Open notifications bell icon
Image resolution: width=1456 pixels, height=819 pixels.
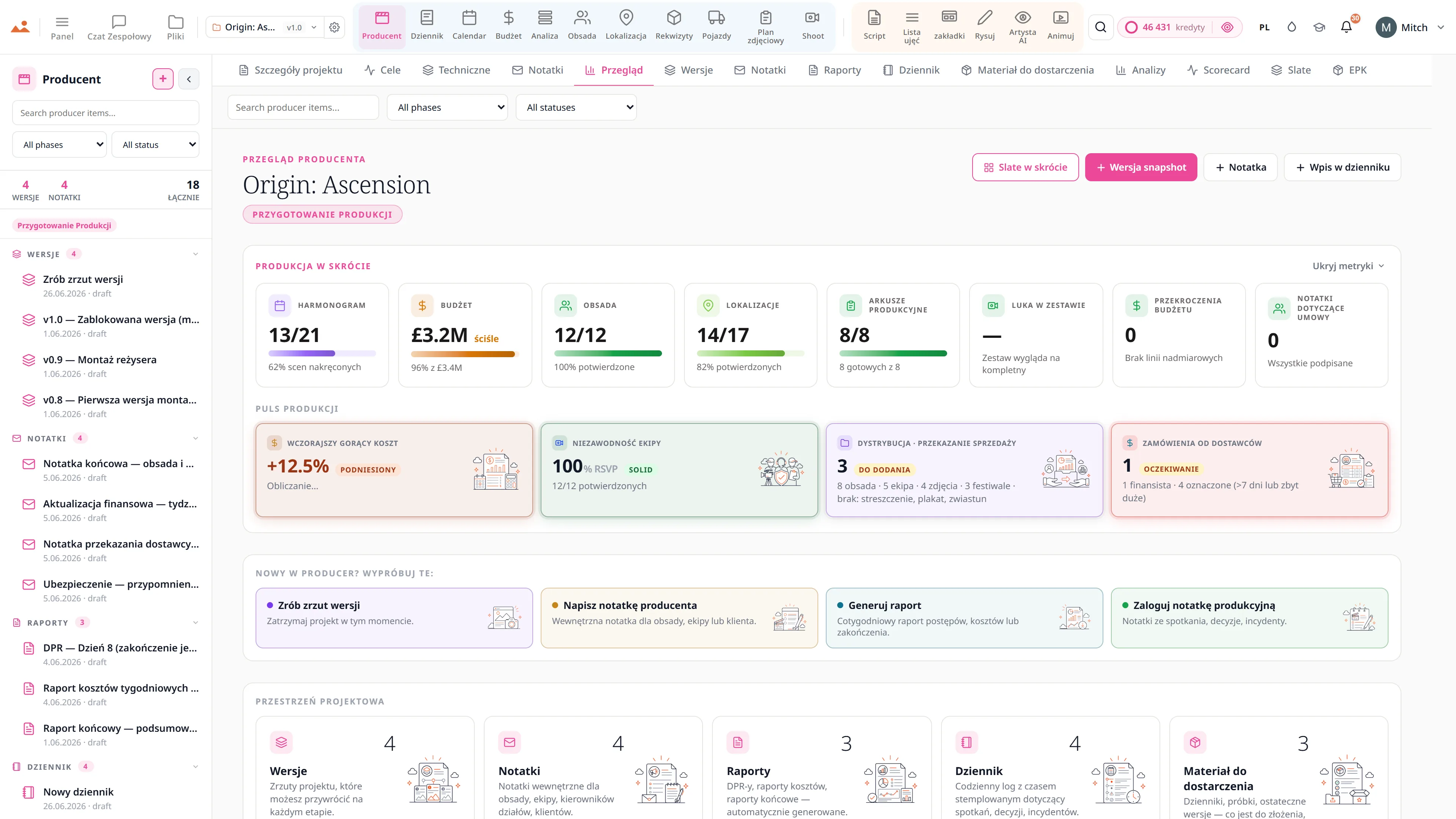point(1346,27)
